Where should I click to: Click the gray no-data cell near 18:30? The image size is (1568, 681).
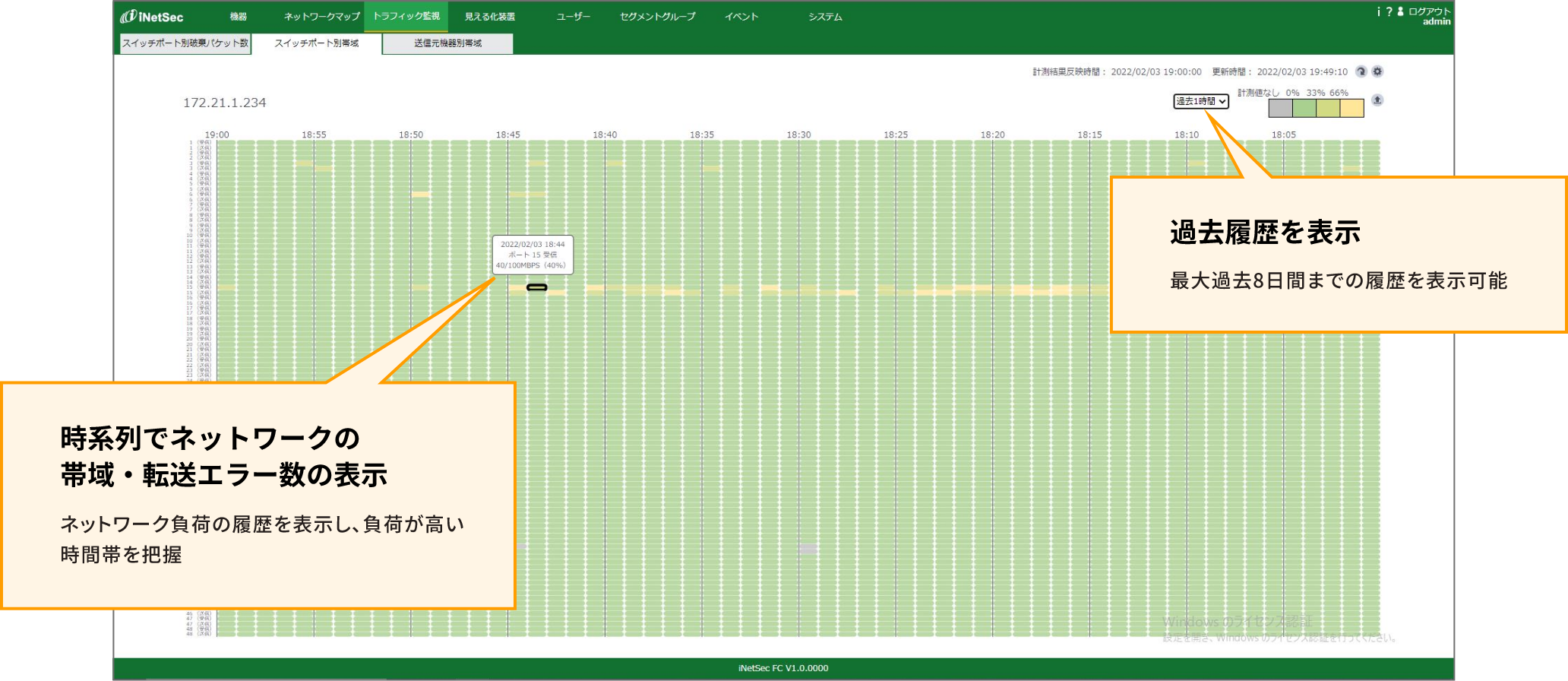[808, 548]
